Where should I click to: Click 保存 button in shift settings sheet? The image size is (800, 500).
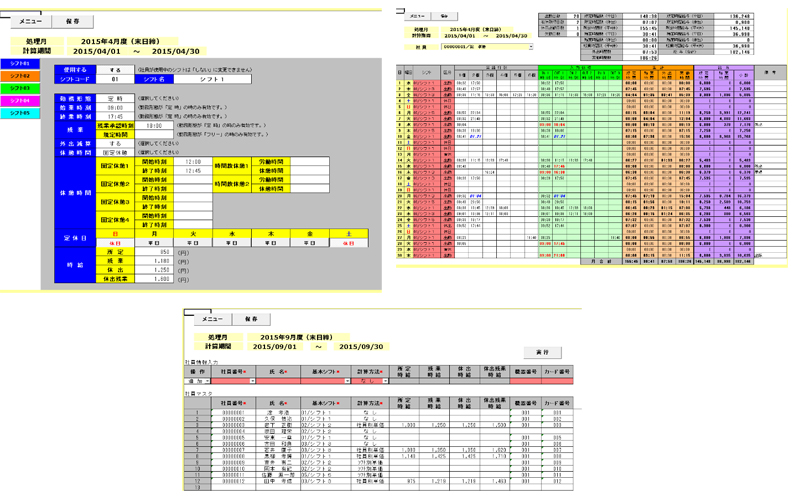[x=72, y=21]
